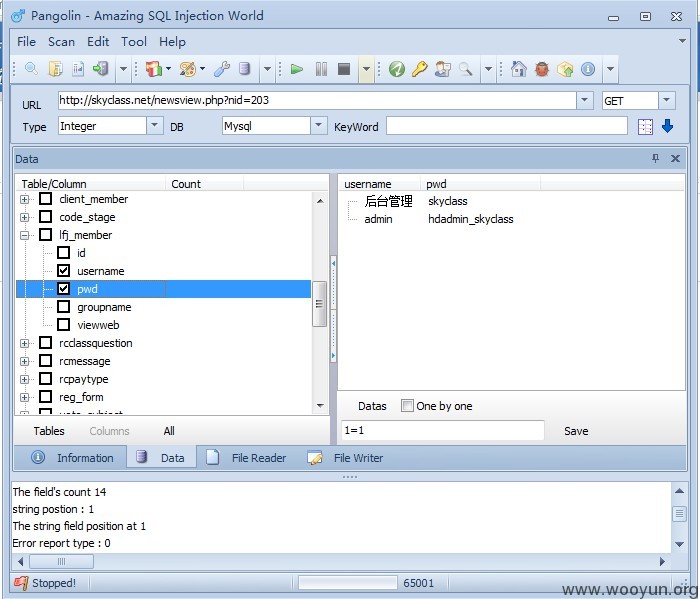
Task: Click the grid list icon beside KeyWord field
Action: 645,127
